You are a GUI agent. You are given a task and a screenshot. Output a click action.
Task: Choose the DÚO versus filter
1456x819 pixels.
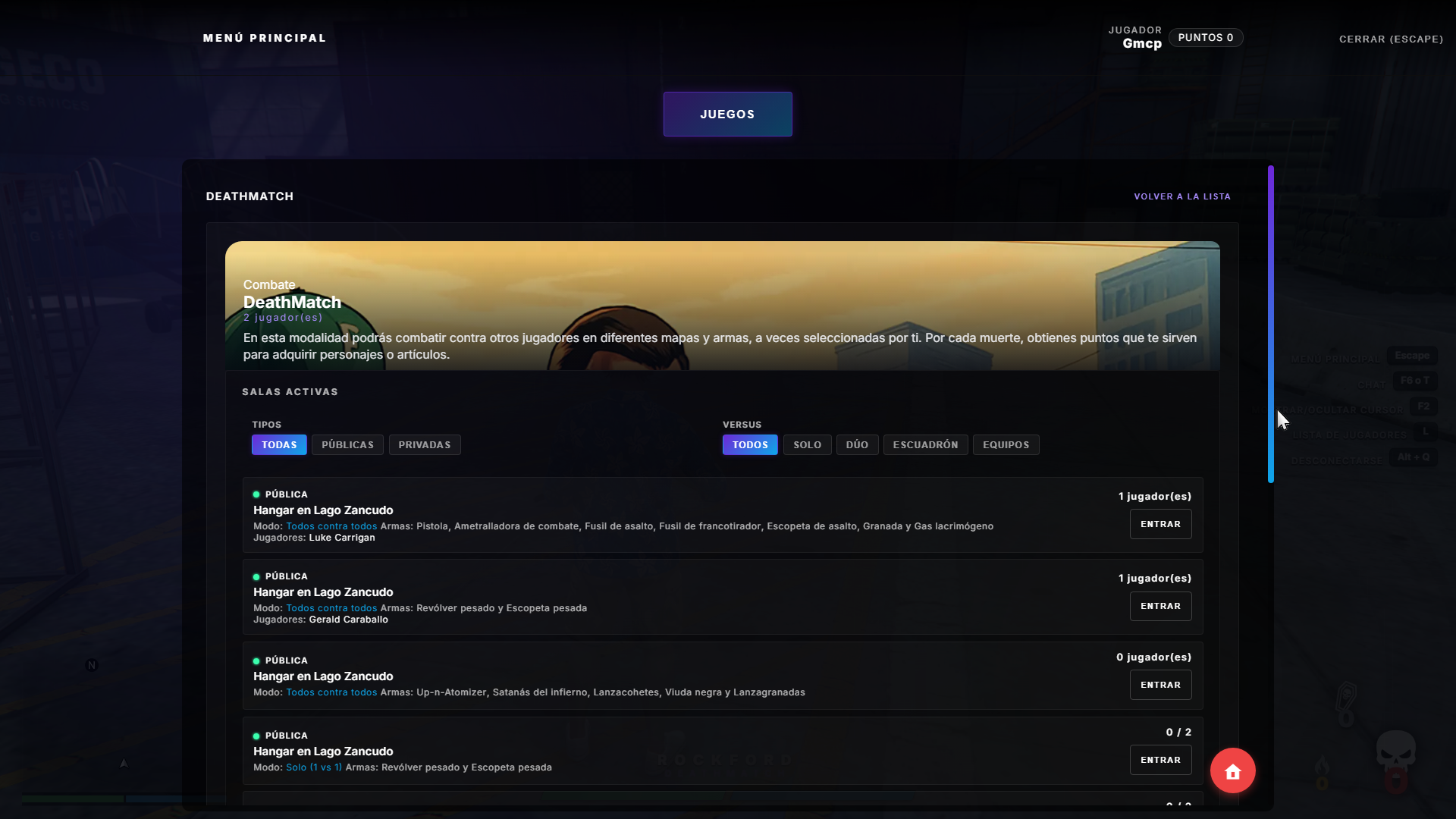[857, 445]
